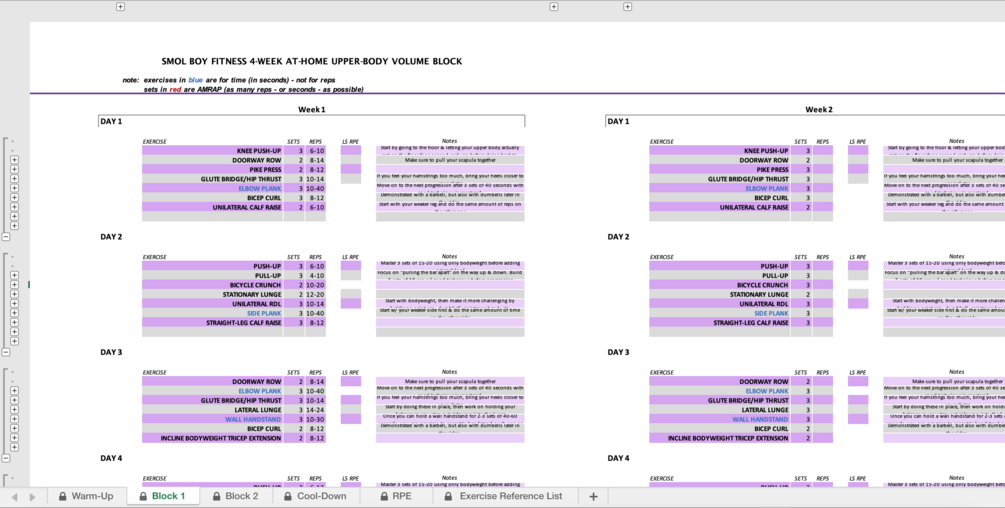Expand the leftmost column outline group
This screenshot has width=1005, height=508.
[x=120, y=6]
